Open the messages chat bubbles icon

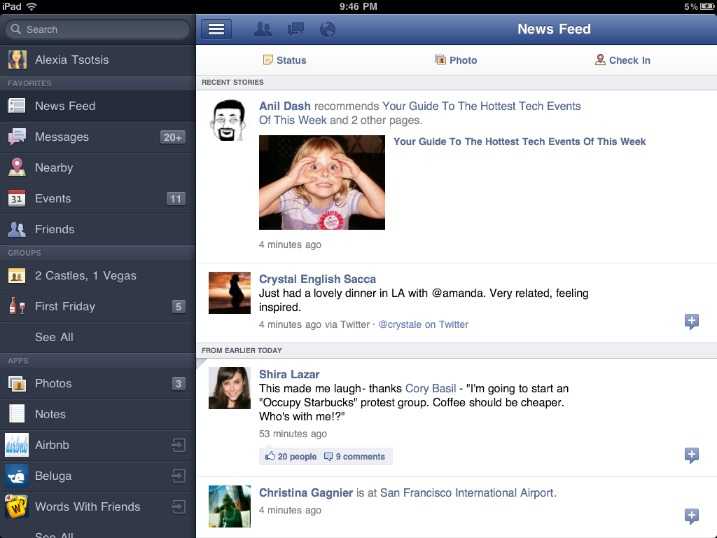pos(295,29)
